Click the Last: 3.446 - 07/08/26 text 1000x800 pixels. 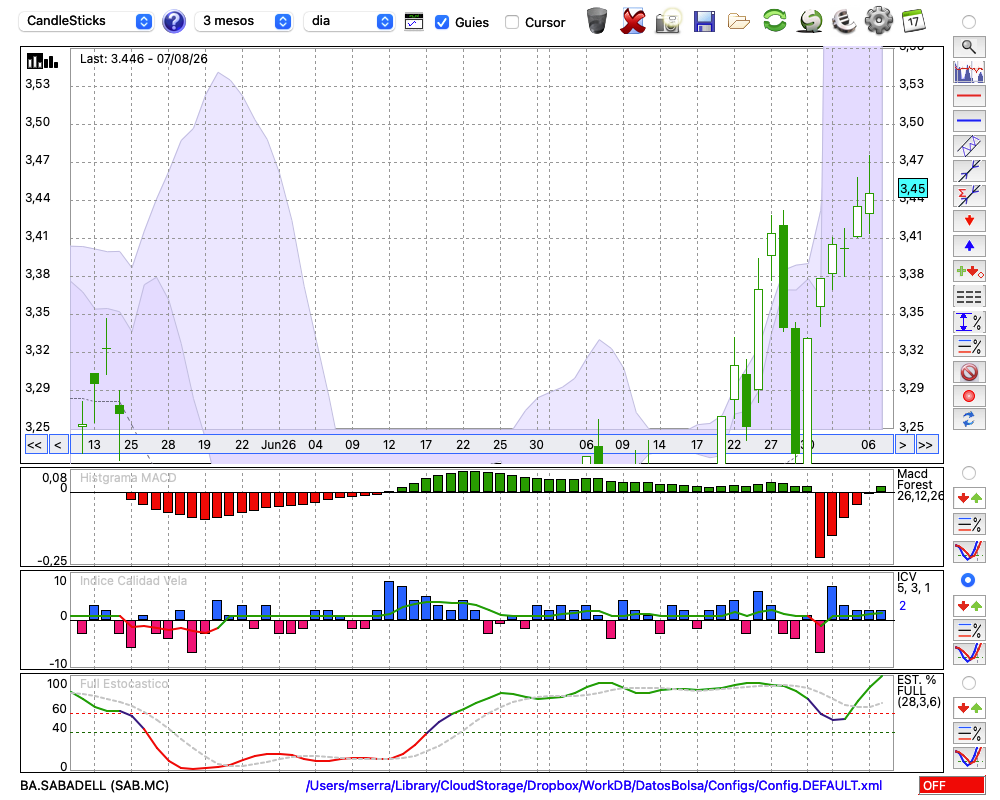pos(143,59)
